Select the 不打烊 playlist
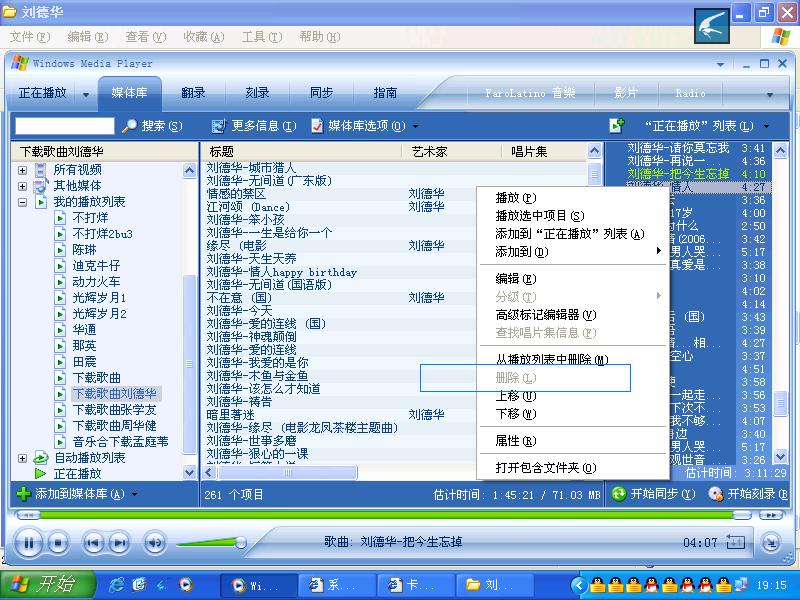800x600 pixels. pyautogui.click(x=90, y=218)
